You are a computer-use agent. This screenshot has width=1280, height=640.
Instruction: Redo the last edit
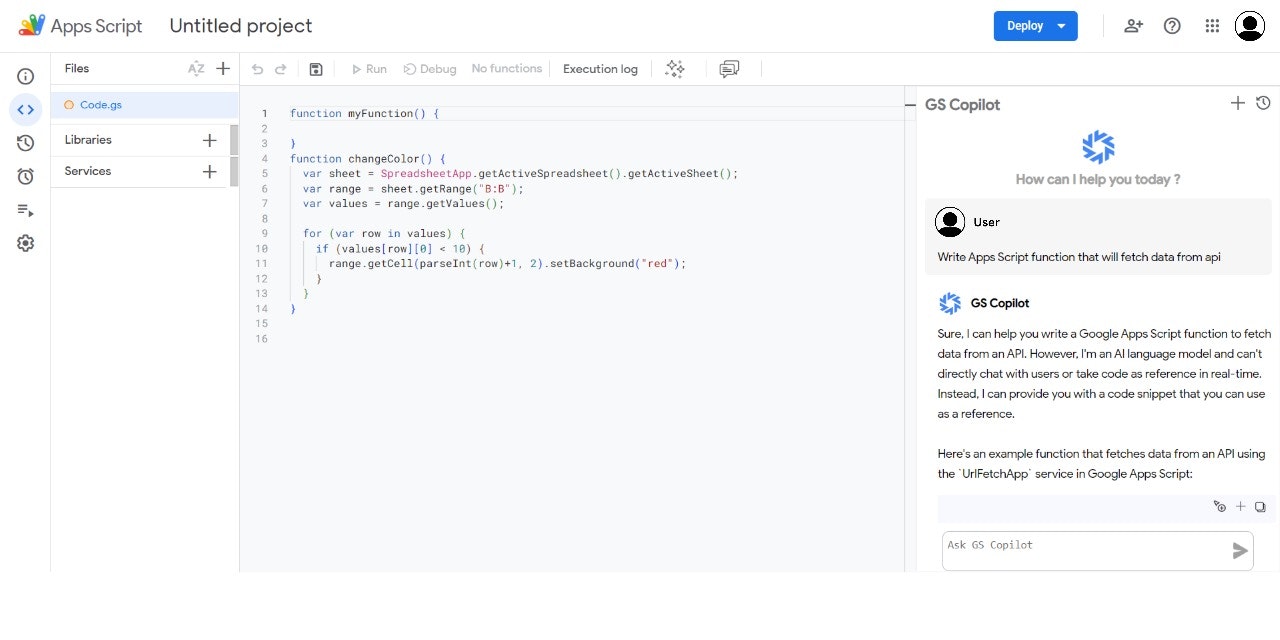(x=281, y=69)
